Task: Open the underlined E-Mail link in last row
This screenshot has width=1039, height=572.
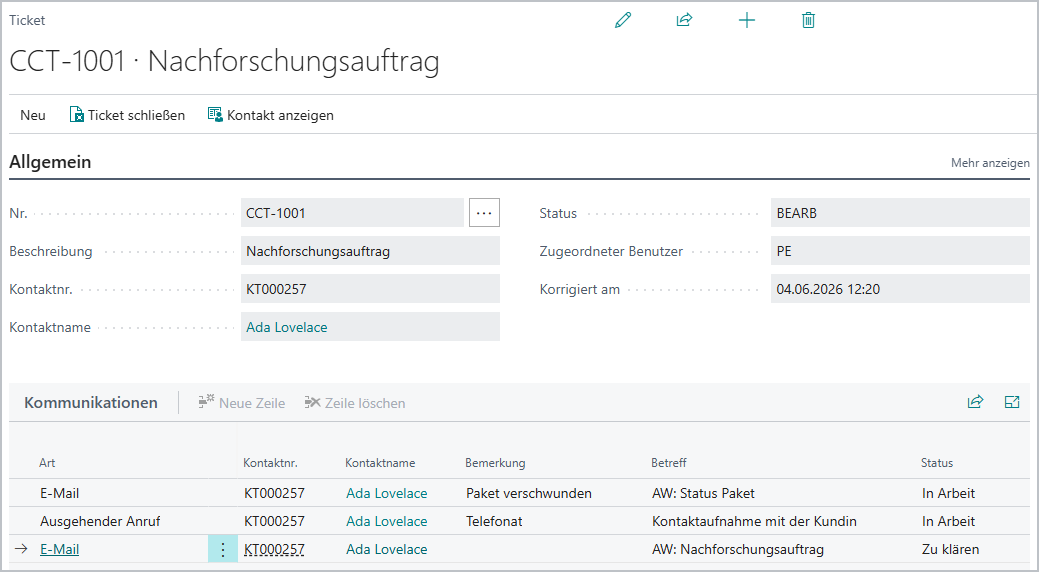Action: 60,549
